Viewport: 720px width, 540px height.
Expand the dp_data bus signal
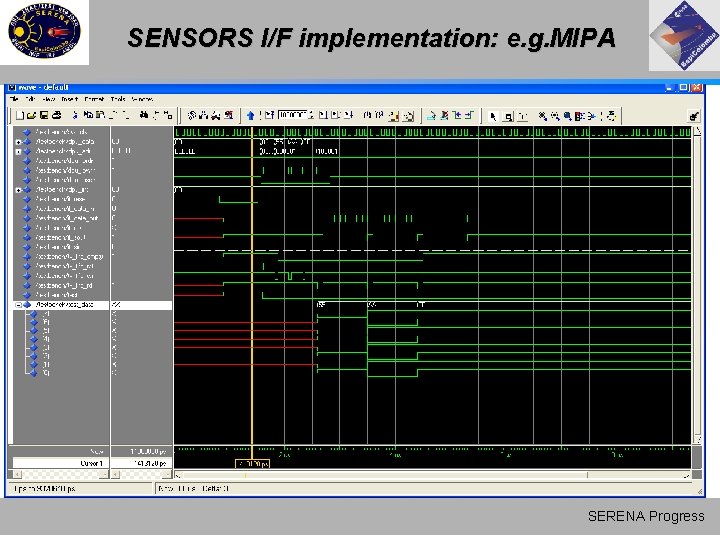pyautogui.click(x=18, y=142)
